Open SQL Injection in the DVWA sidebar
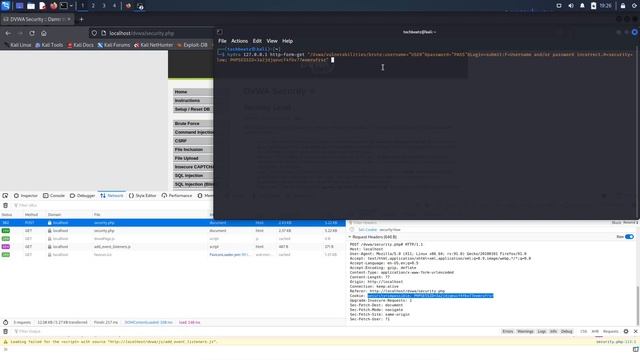Image resolution: width=640 pixels, height=360 pixels. [x=193, y=176]
